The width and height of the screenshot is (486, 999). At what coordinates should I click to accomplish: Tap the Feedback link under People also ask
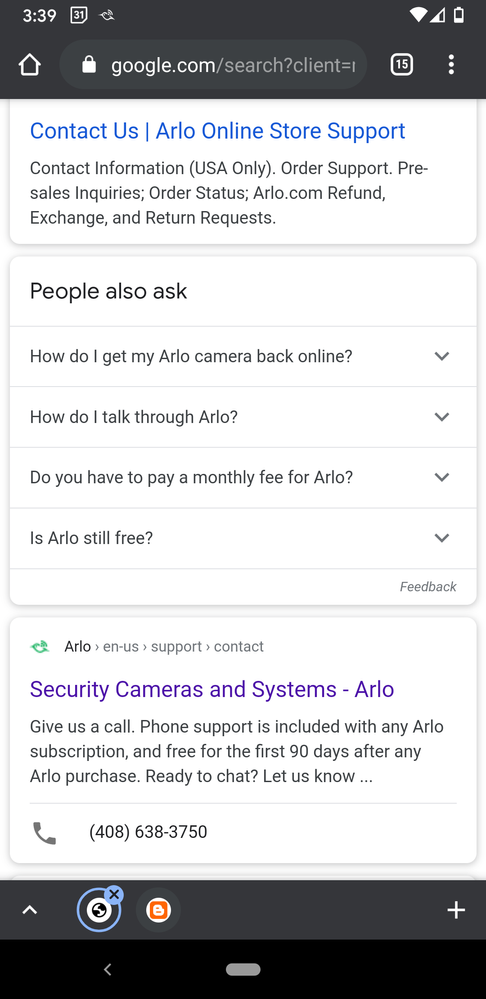427,587
